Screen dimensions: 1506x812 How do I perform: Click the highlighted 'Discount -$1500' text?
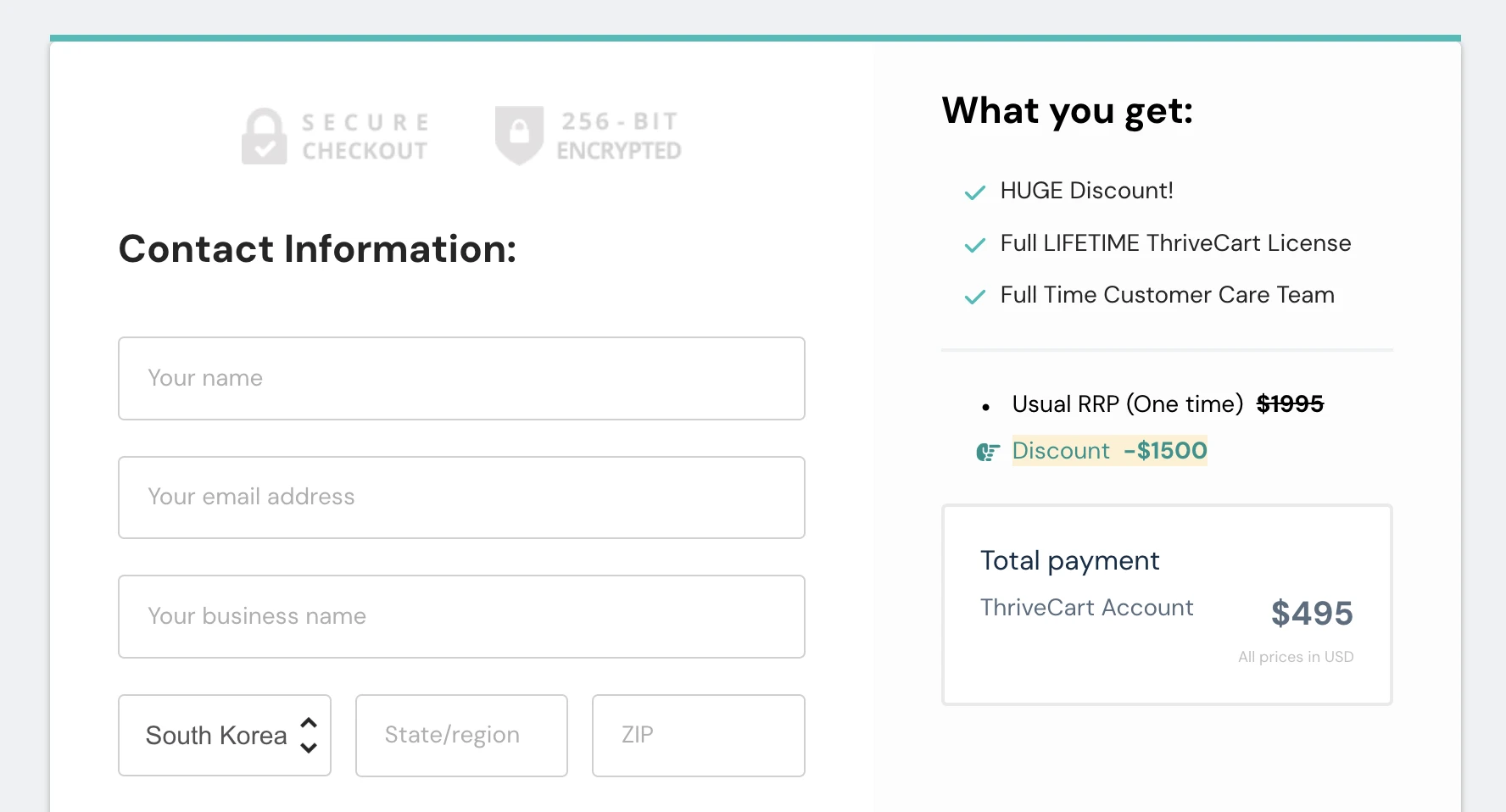1109,451
